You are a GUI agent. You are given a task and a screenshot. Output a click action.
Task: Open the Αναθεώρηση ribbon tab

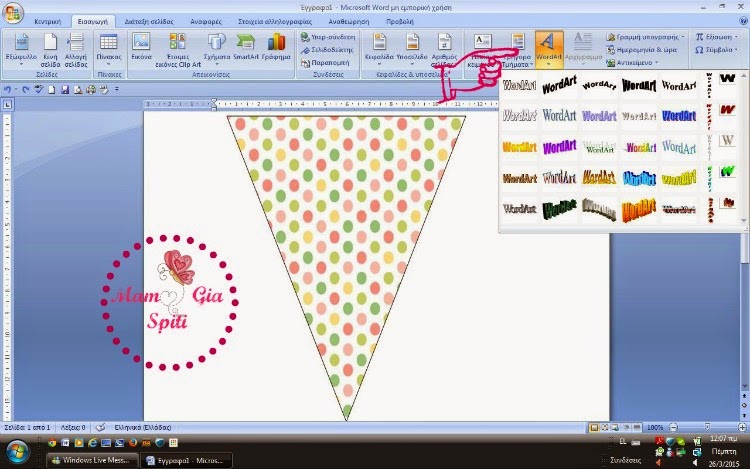(x=349, y=22)
